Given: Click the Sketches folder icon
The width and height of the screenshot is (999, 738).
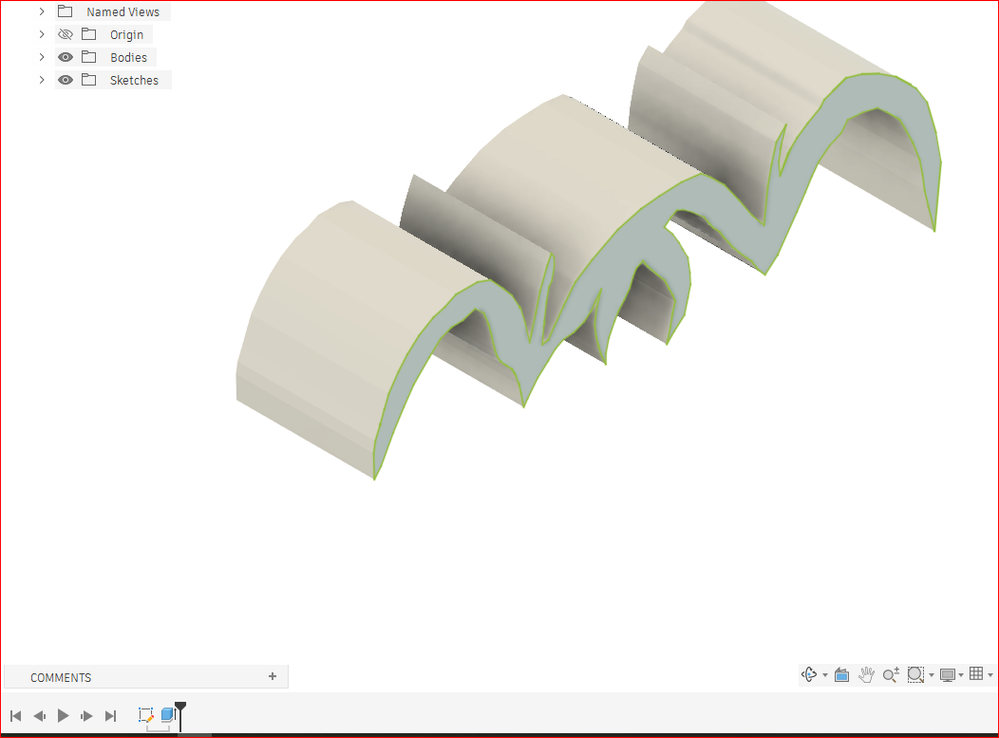Looking at the screenshot, I should click(x=89, y=80).
